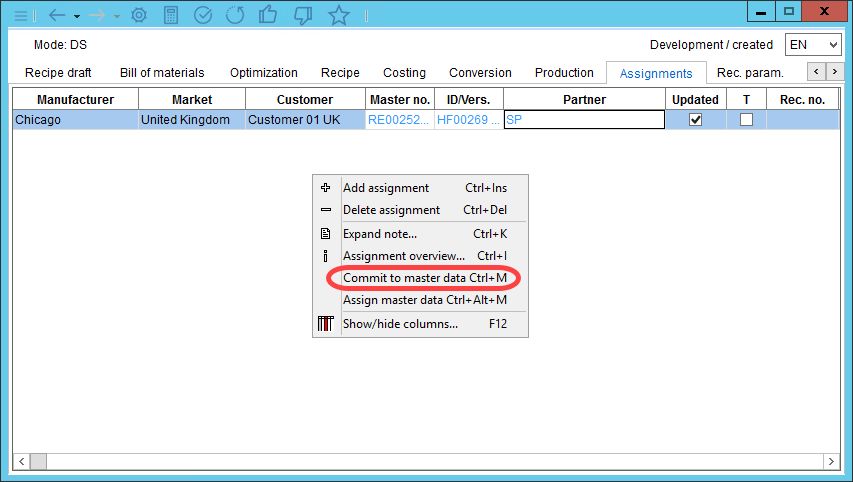Click the Partner column header

(x=584, y=100)
